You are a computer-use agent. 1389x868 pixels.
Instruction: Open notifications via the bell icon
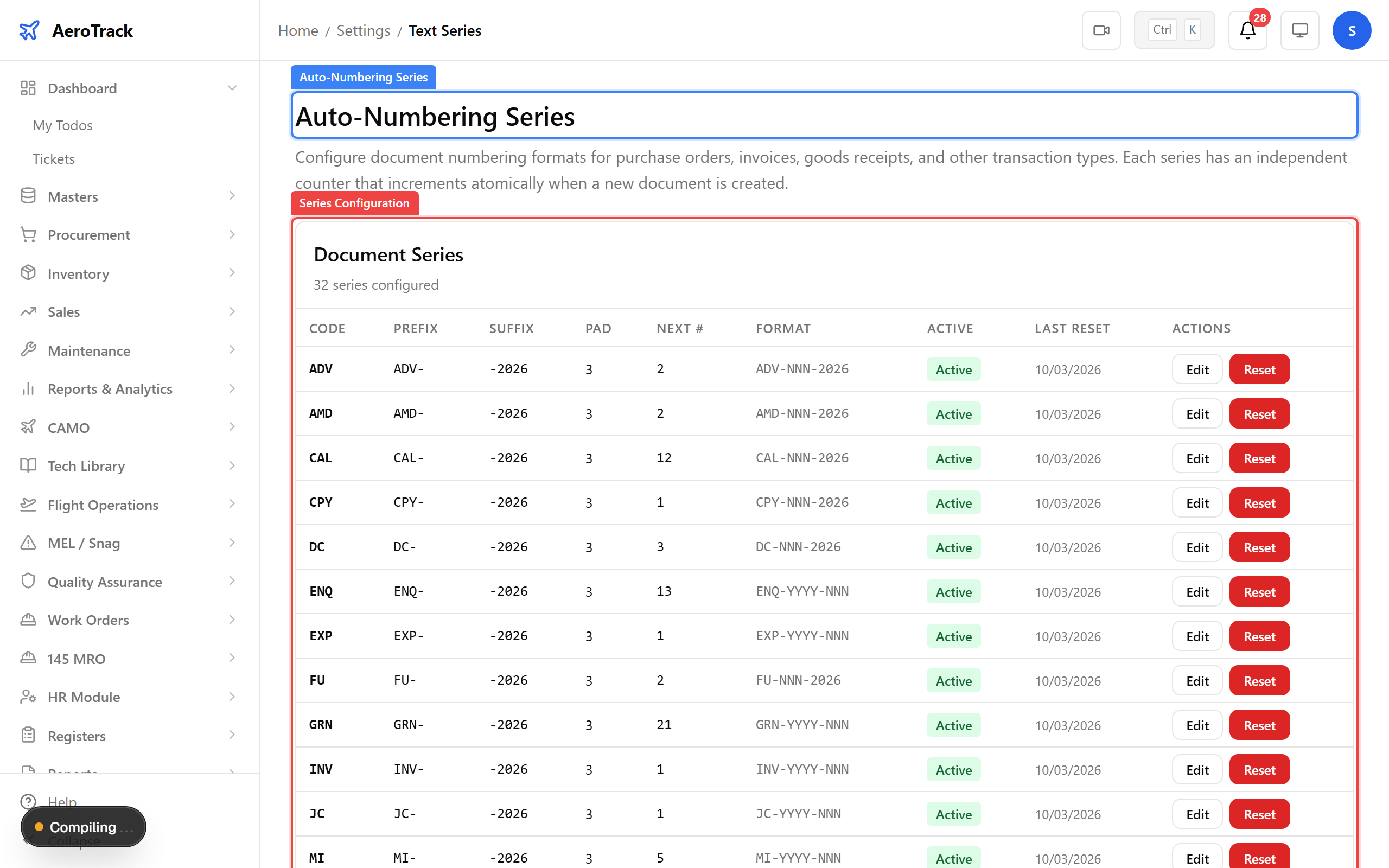tap(1247, 30)
